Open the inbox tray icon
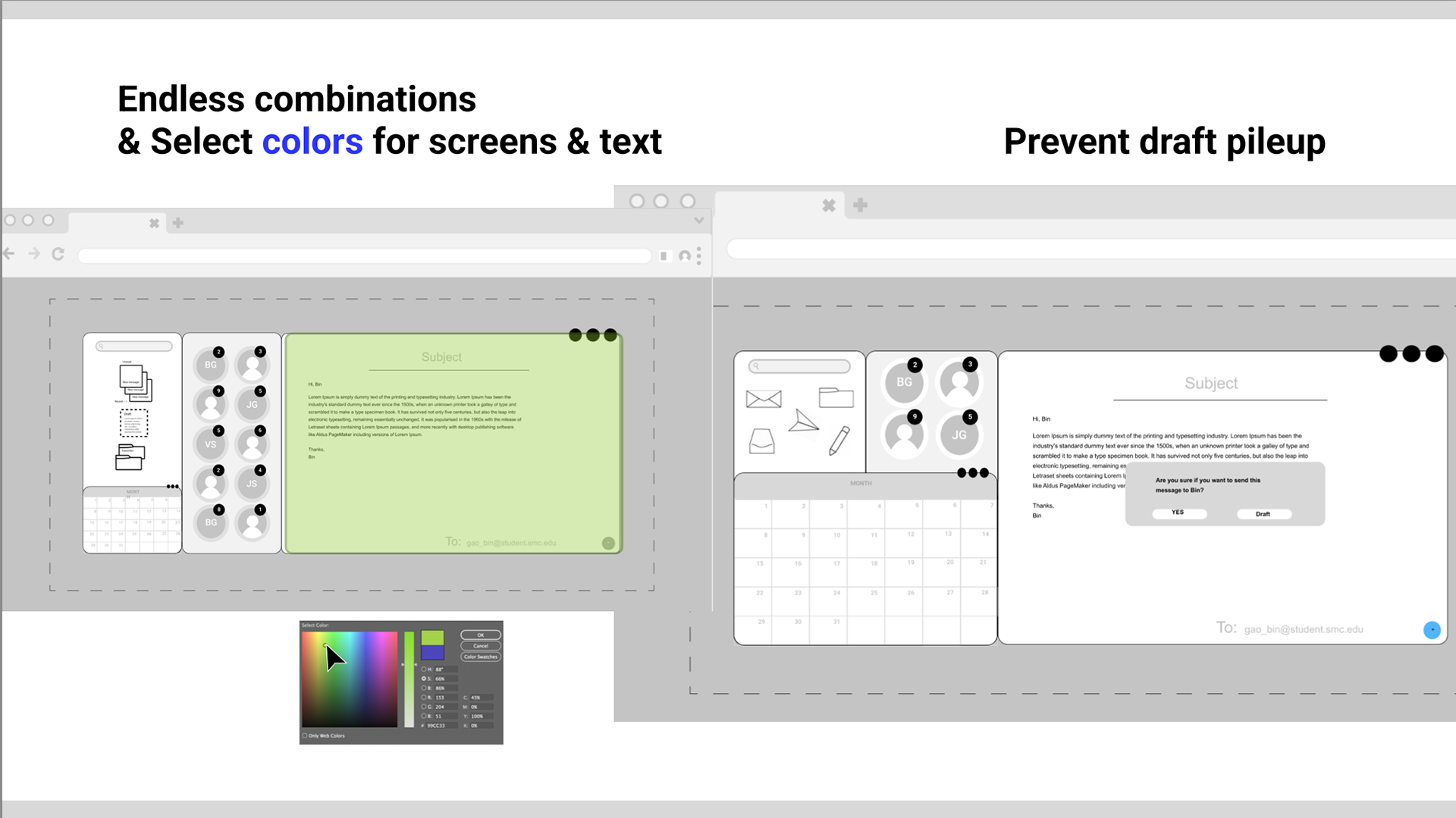Image resolution: width=1456 pixels, height=818 pixels. click(762, 440)
